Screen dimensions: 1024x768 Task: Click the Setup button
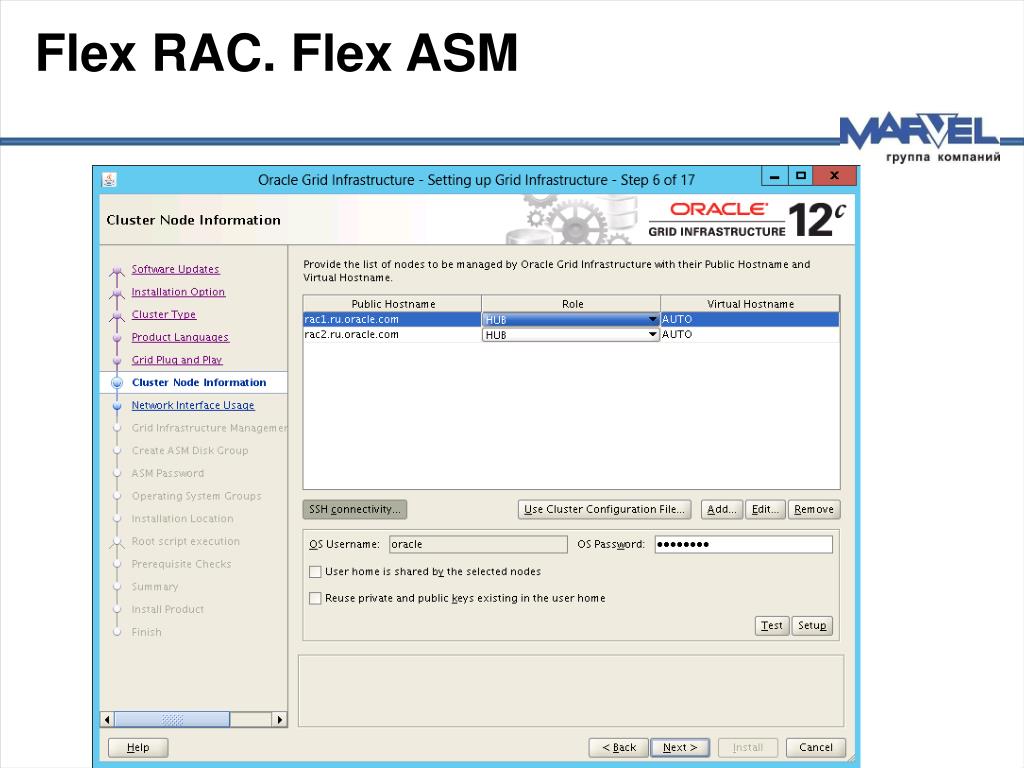pyautogui.click(x=812, y=626)
